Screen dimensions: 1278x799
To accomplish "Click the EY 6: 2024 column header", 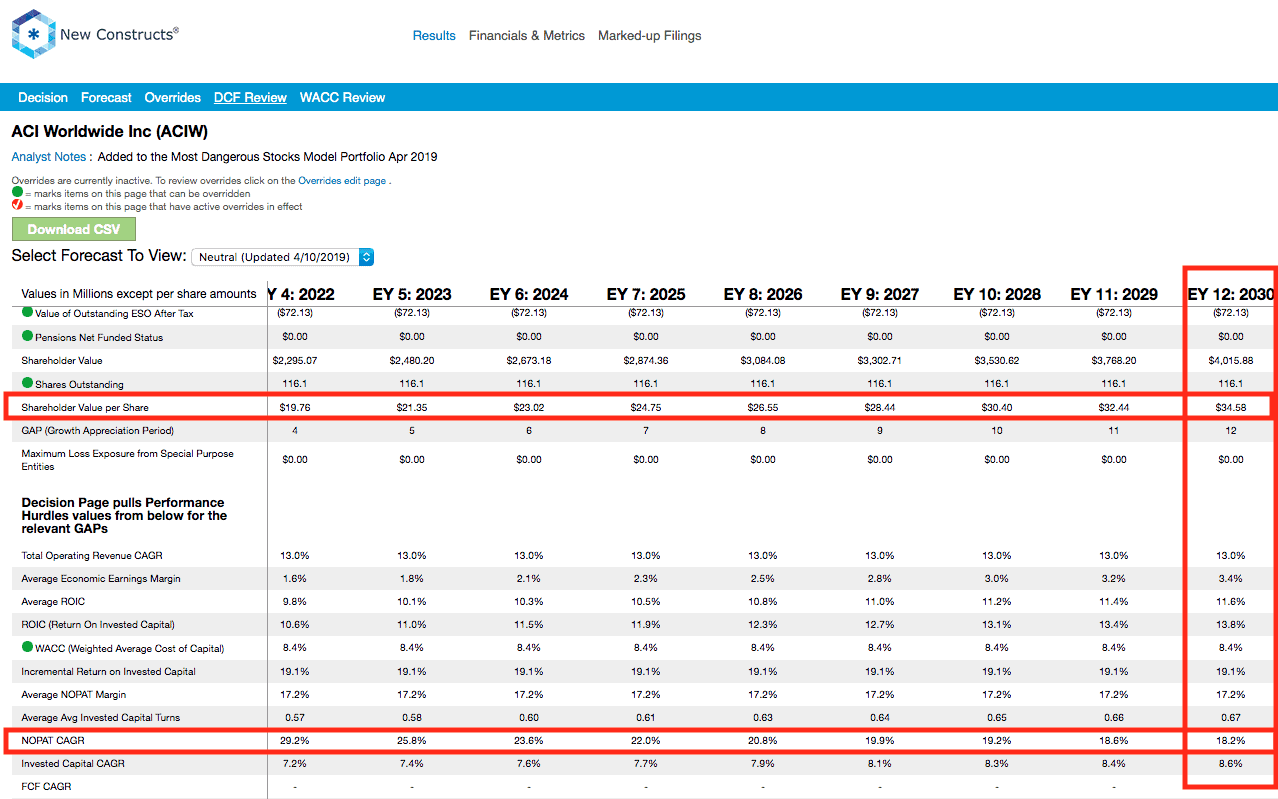I will tap(529, 294).
